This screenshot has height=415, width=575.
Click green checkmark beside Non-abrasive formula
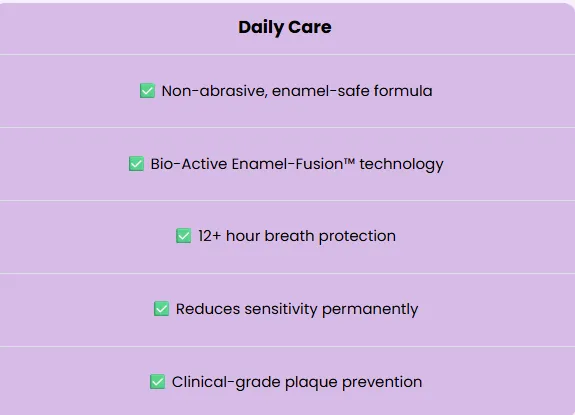pos(147,91)
